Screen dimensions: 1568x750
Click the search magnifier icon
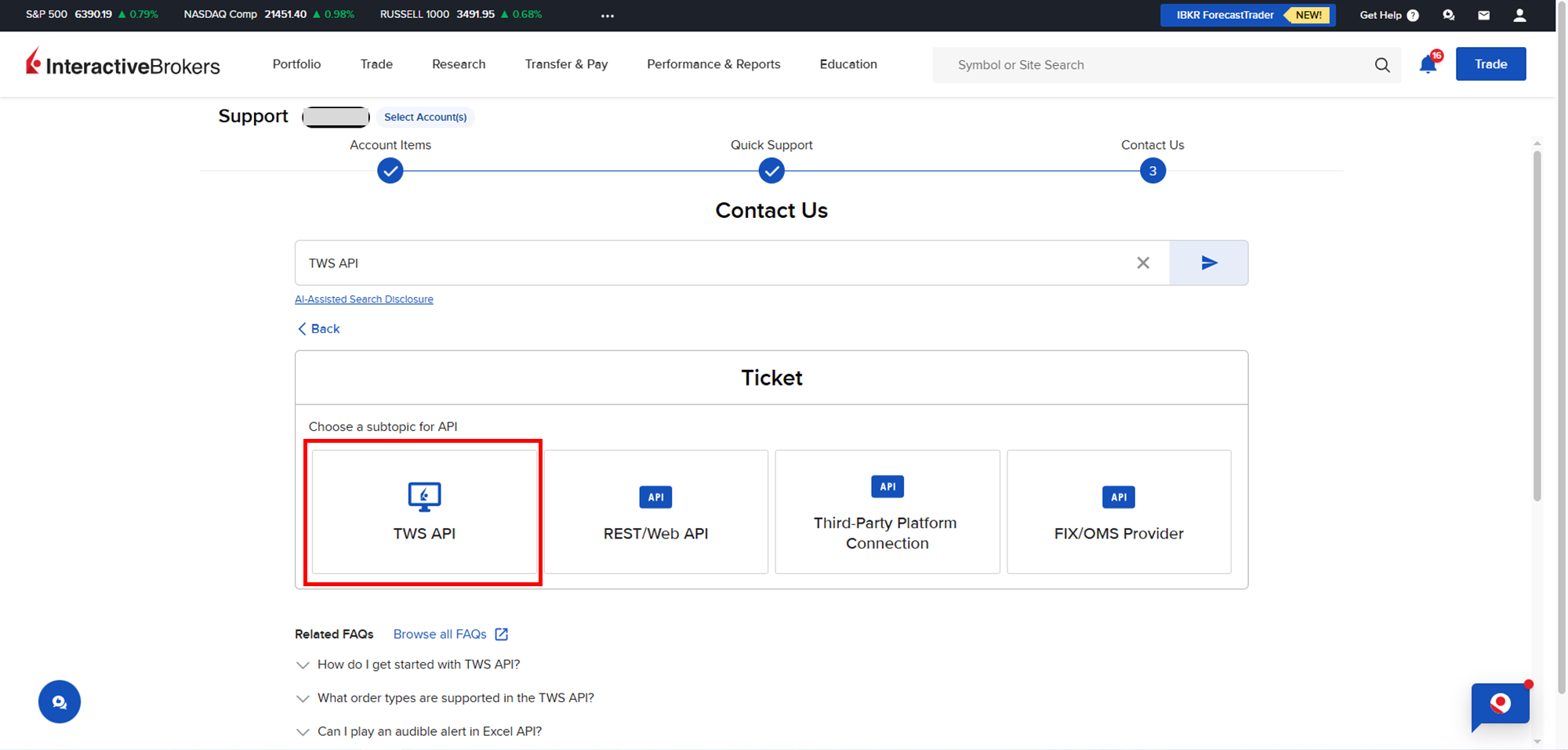pyautogui.click(x=1382, y=65)
